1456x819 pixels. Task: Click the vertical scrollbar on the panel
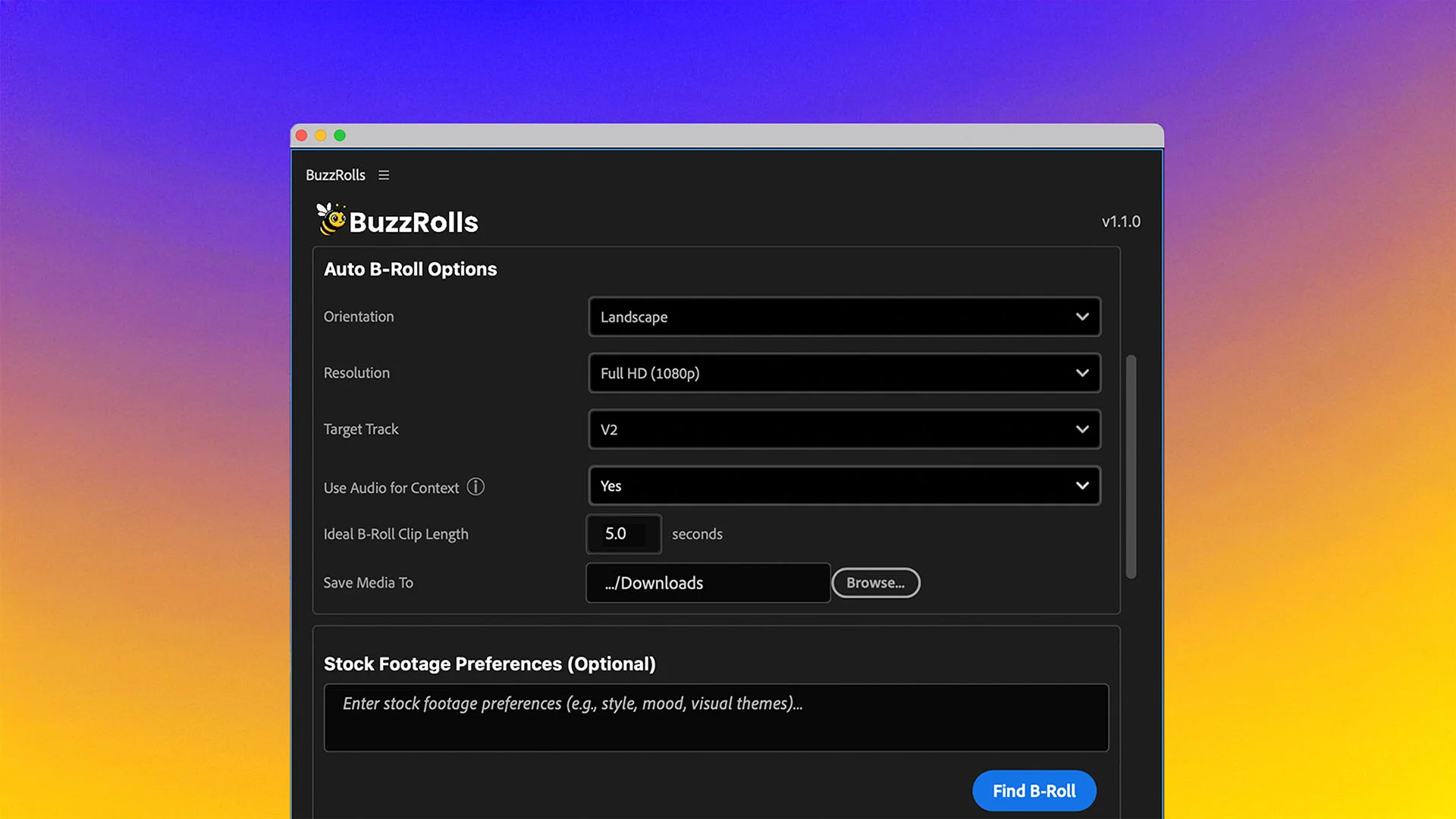tap(1131, 466)
